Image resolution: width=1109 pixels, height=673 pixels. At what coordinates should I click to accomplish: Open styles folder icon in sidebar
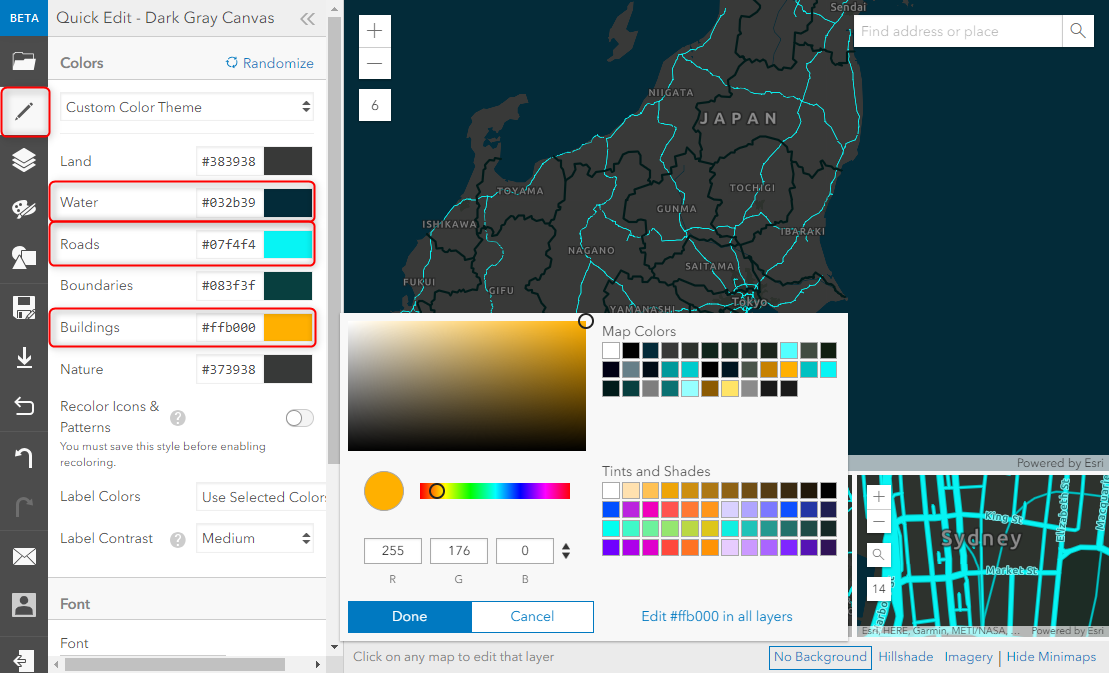click(23, 61)
